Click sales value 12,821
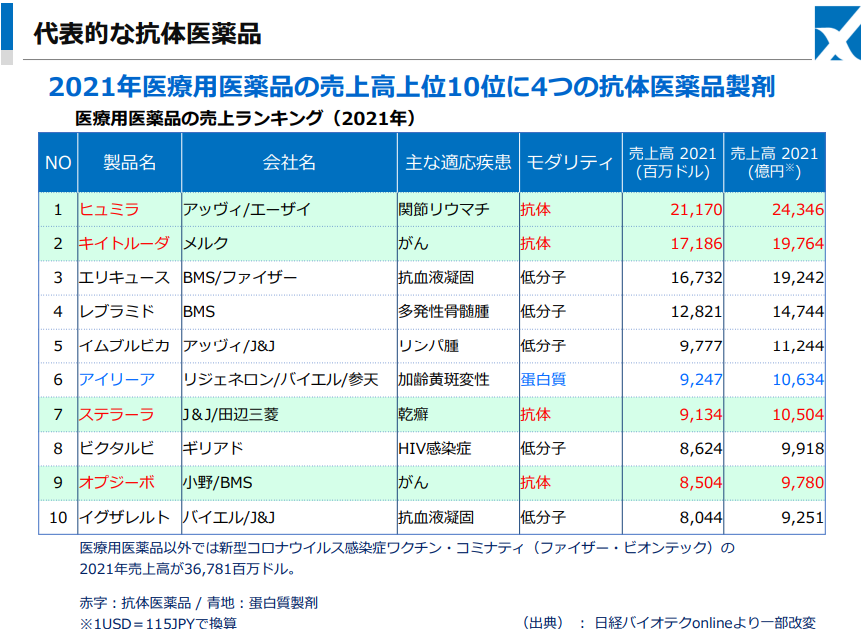Image resolution: width=861 pixels, height=629 pixels. click(696, 311)
